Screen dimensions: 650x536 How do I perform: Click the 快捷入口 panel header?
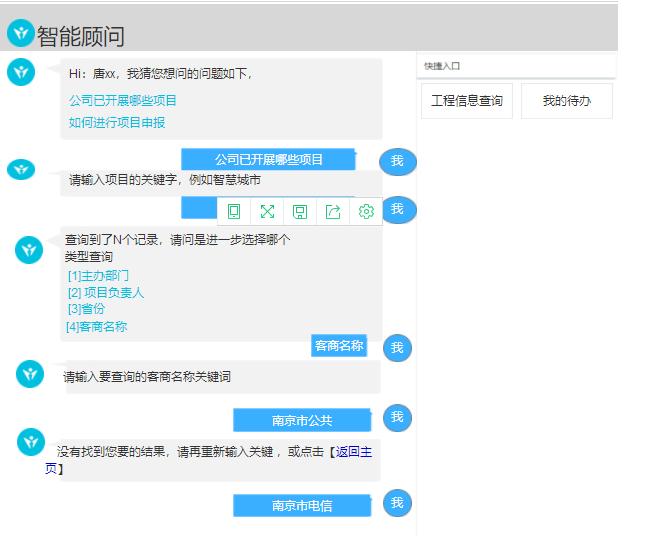pyautogui.click(x=441, y=66)
